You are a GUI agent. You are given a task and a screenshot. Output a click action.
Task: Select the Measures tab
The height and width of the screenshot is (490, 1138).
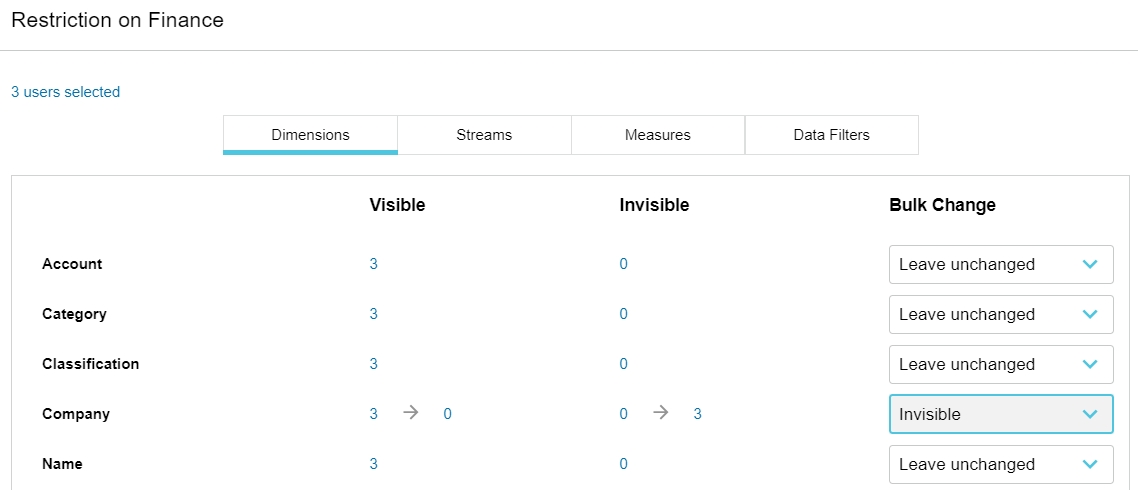tap(658, 135)
